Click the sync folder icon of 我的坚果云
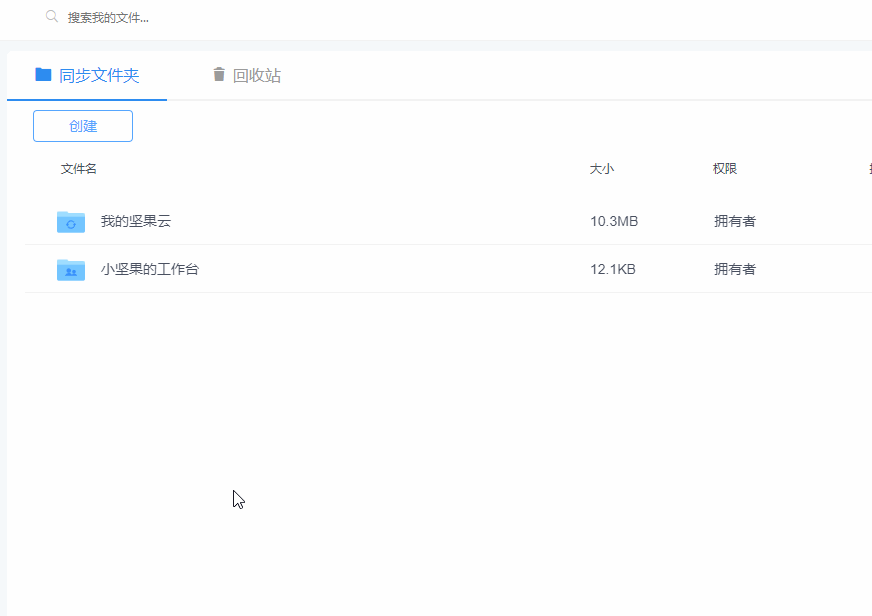 click(x=71, y=222)
